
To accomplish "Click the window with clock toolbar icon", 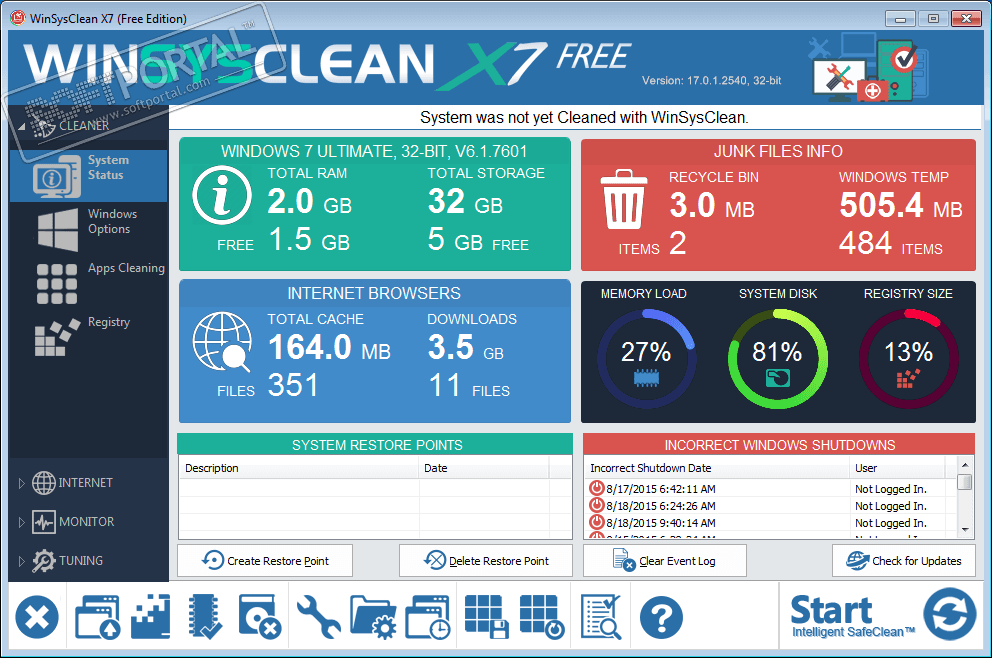I will click(x=428, y=617).
